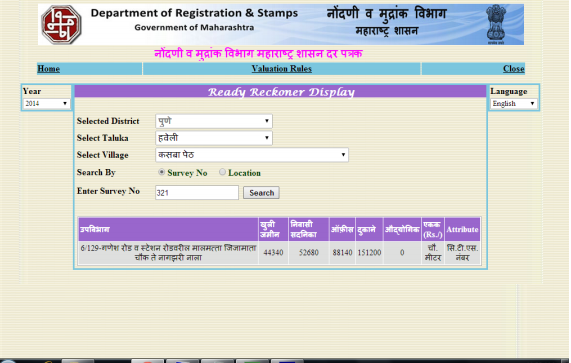The height and width of the screenshot is (363, 571).
Task: Click the Enter Survey No input field
Action: click(197, 193)
